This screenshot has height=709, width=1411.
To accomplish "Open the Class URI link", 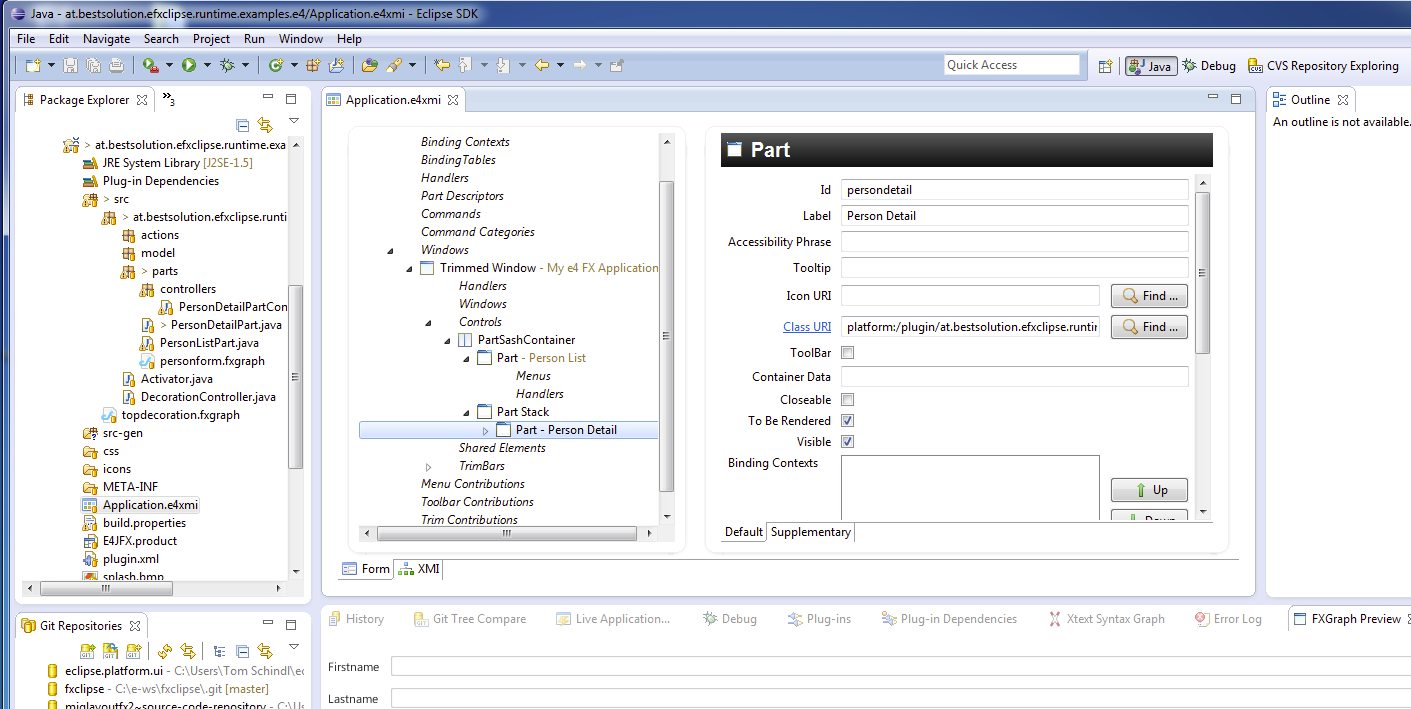I will 806,327.
